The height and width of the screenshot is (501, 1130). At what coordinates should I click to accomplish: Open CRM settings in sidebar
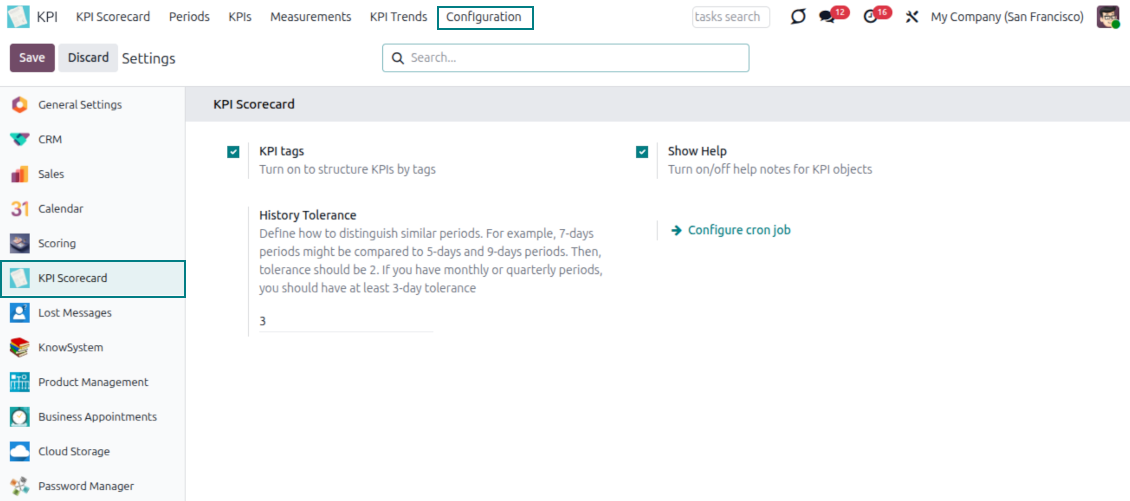[50, 139]
